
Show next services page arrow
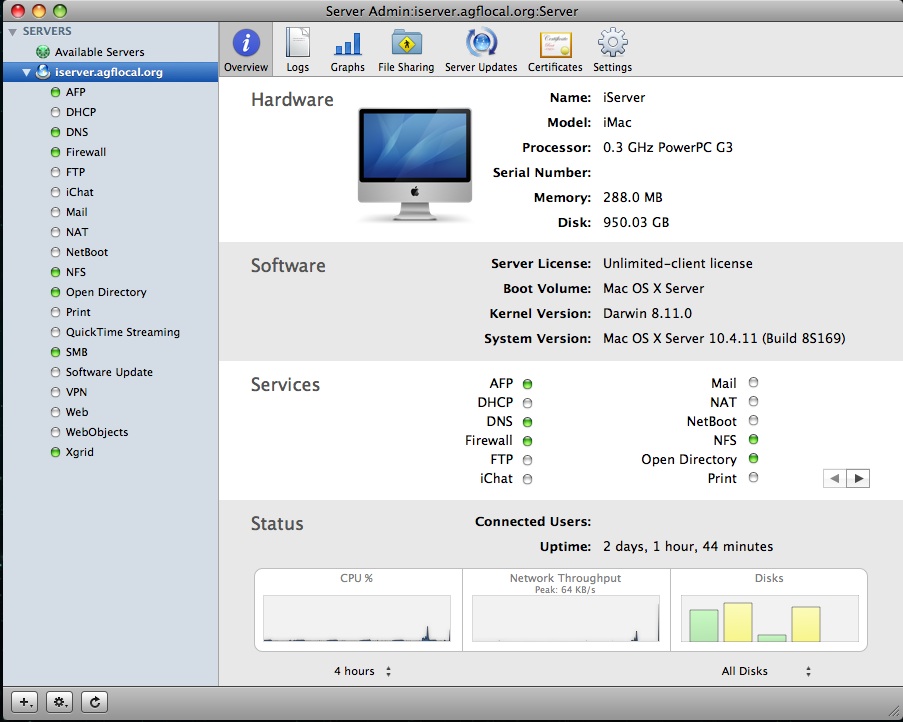pyautogui.click(x=858, y=478)
